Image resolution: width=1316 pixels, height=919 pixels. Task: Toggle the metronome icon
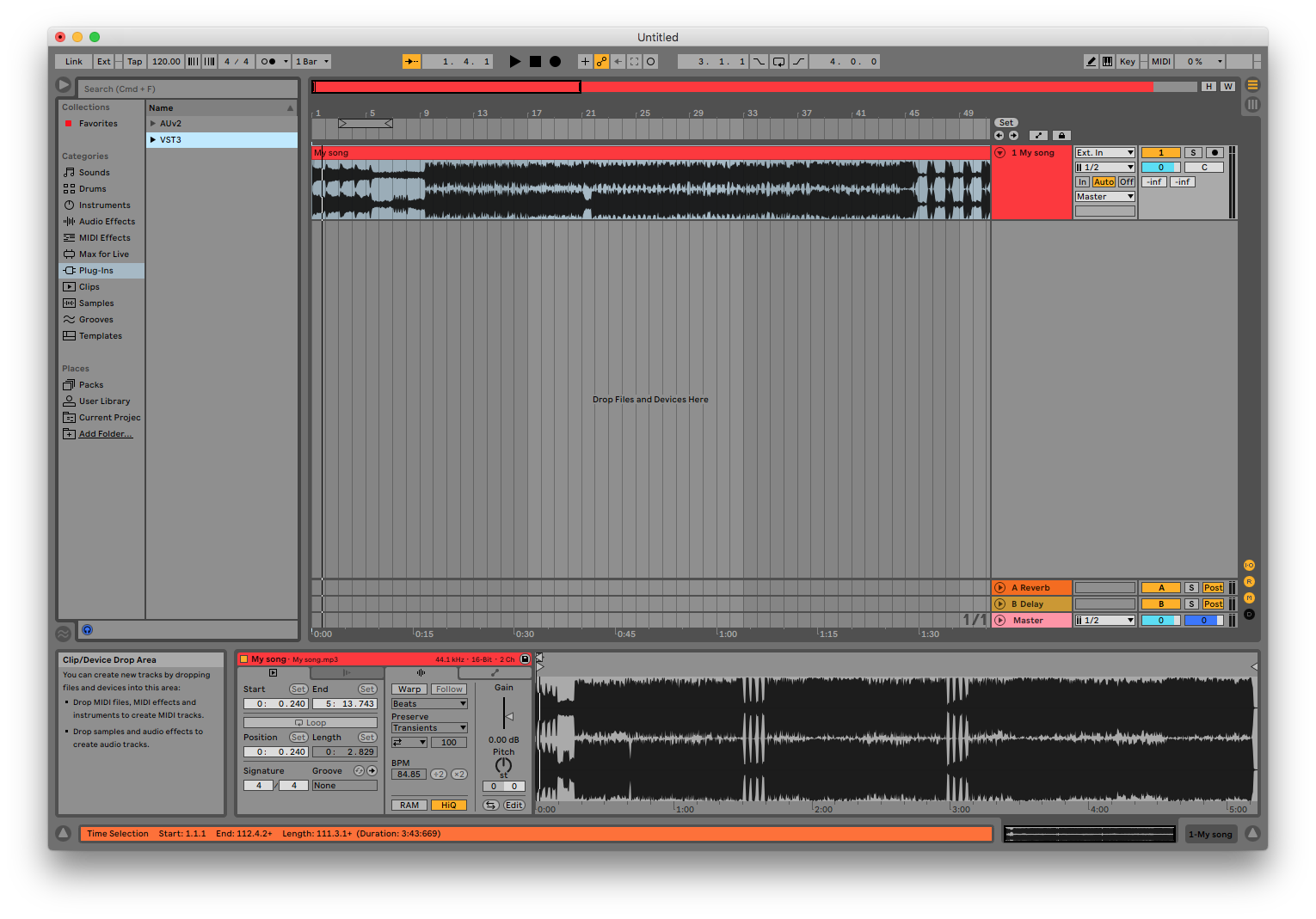tap(268, 62)
